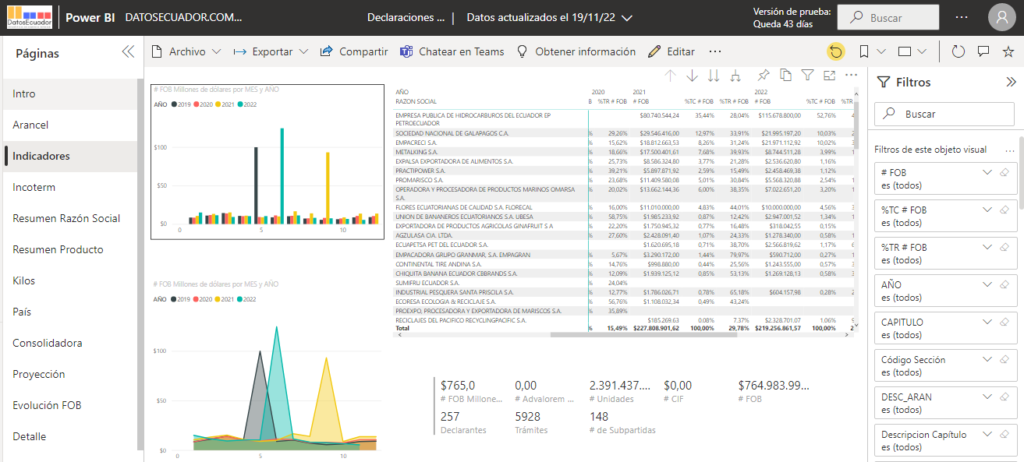This screenshot has width=1024, height=462.
Task: Open the bookmarks icon in the toolbar
Action: coord(864,52)
